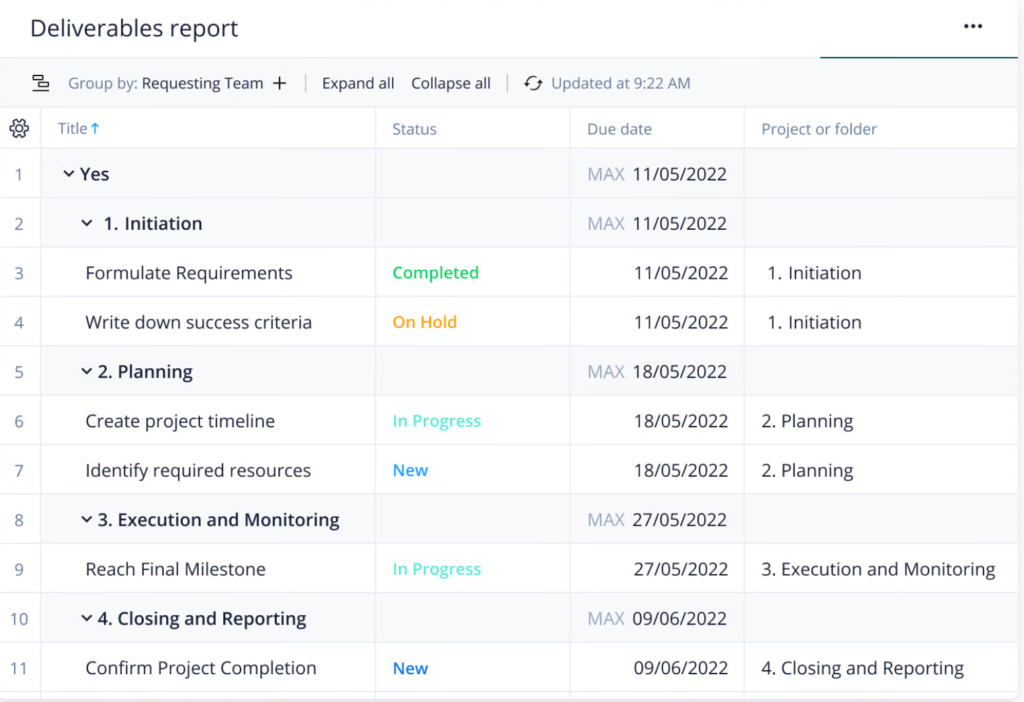Add a grouping with the plus icon
Viewport: 1024px width, 702px height.
pos(279,83)
